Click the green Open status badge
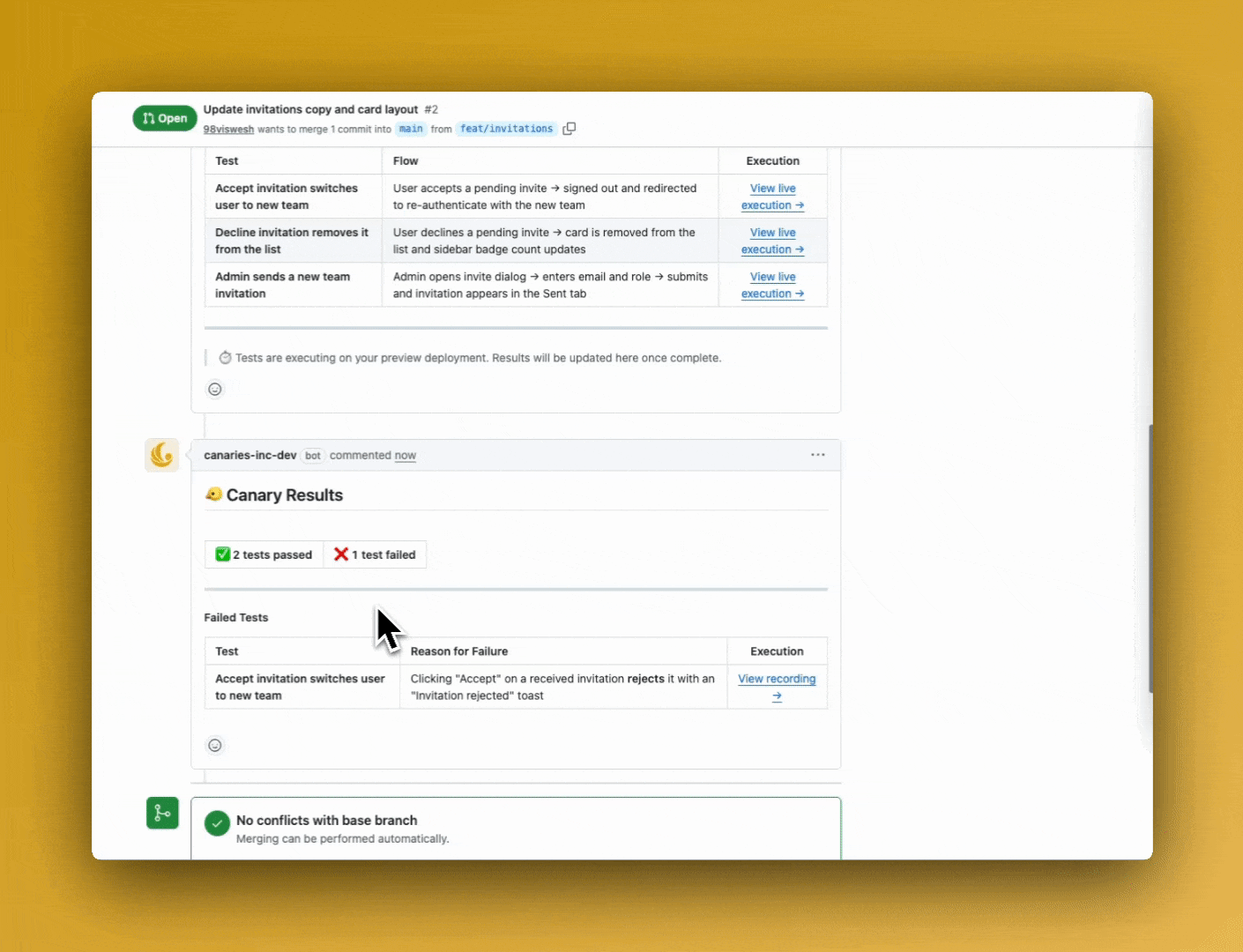Image resolution: width=1243 pixels, height=952 pixels. [x=165, y=118]
